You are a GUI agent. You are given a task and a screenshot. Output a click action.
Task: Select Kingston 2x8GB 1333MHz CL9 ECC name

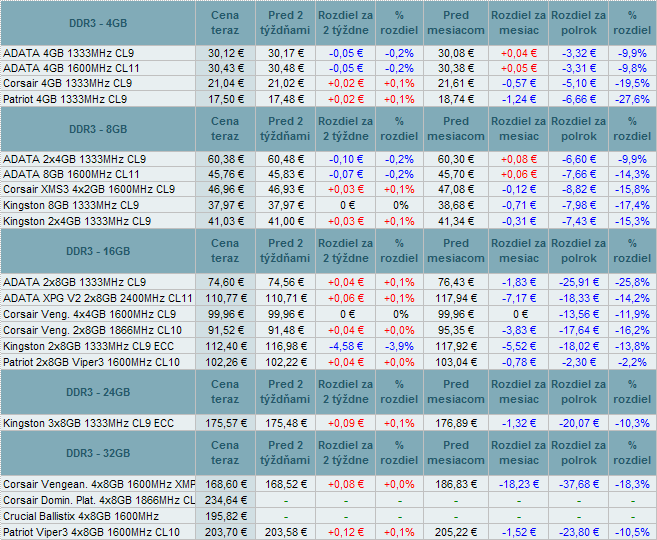tap(88, 346)
